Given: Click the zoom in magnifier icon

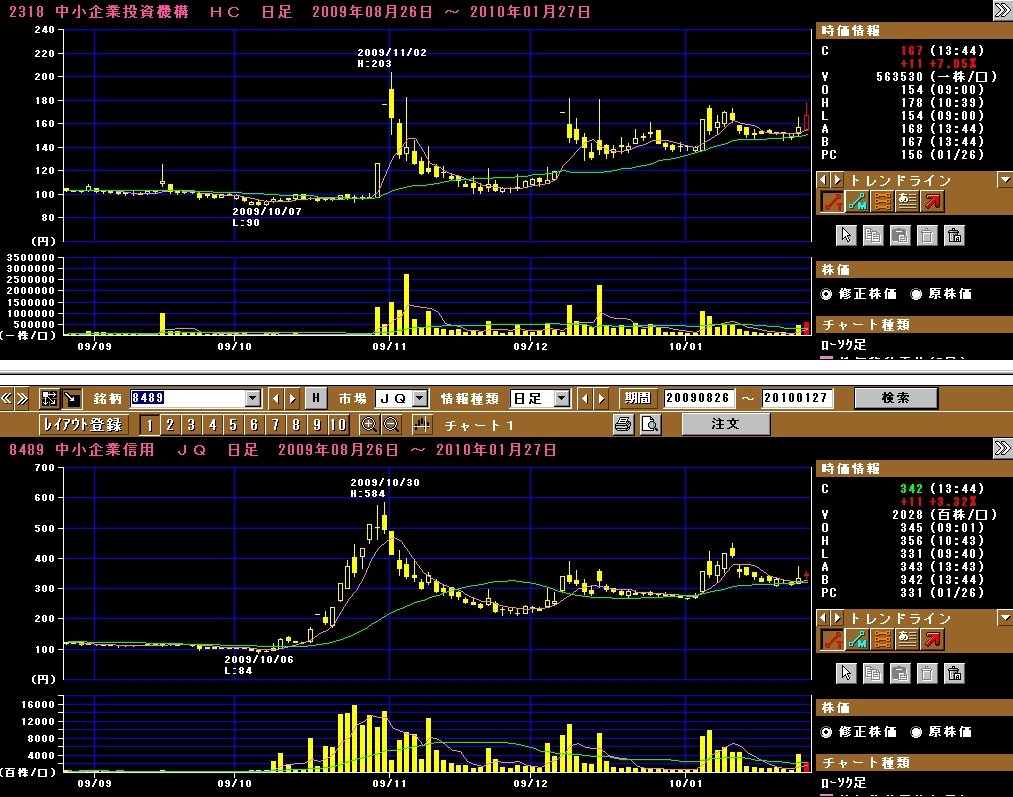Looking at the screenshot, I should tap(370, 424).
